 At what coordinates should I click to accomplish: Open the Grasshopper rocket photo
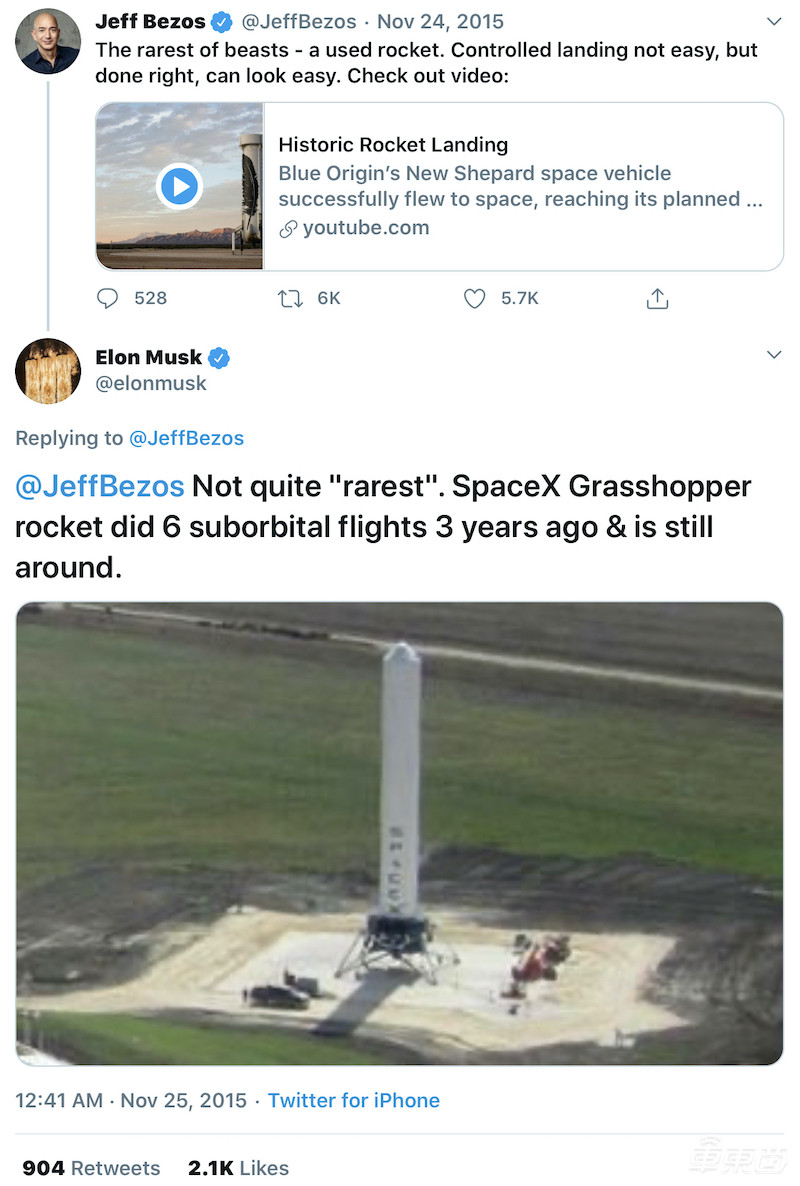[x=399, y=833]
